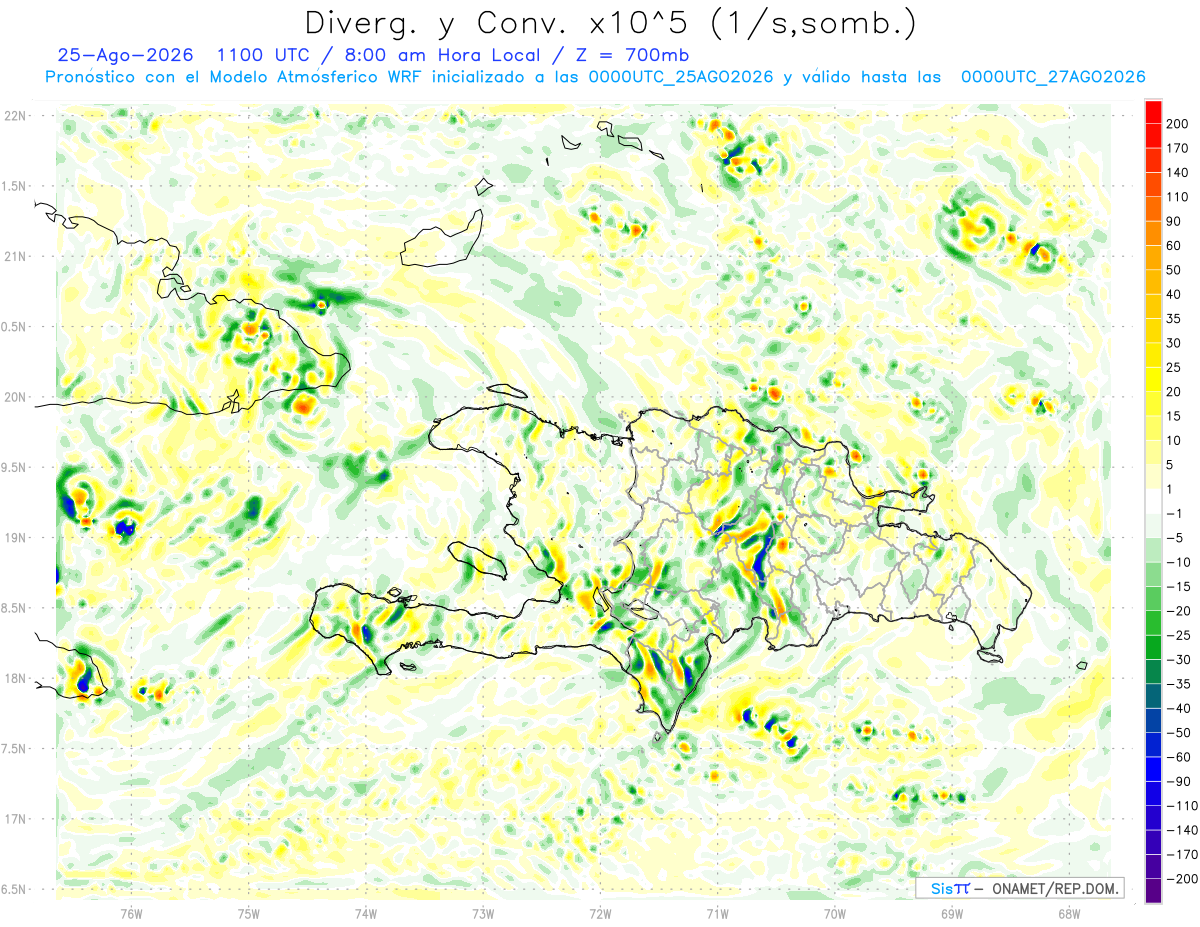Click the '20N' latitude label
The width and height of the screenshot is (1200, 927).
point(16,397)
